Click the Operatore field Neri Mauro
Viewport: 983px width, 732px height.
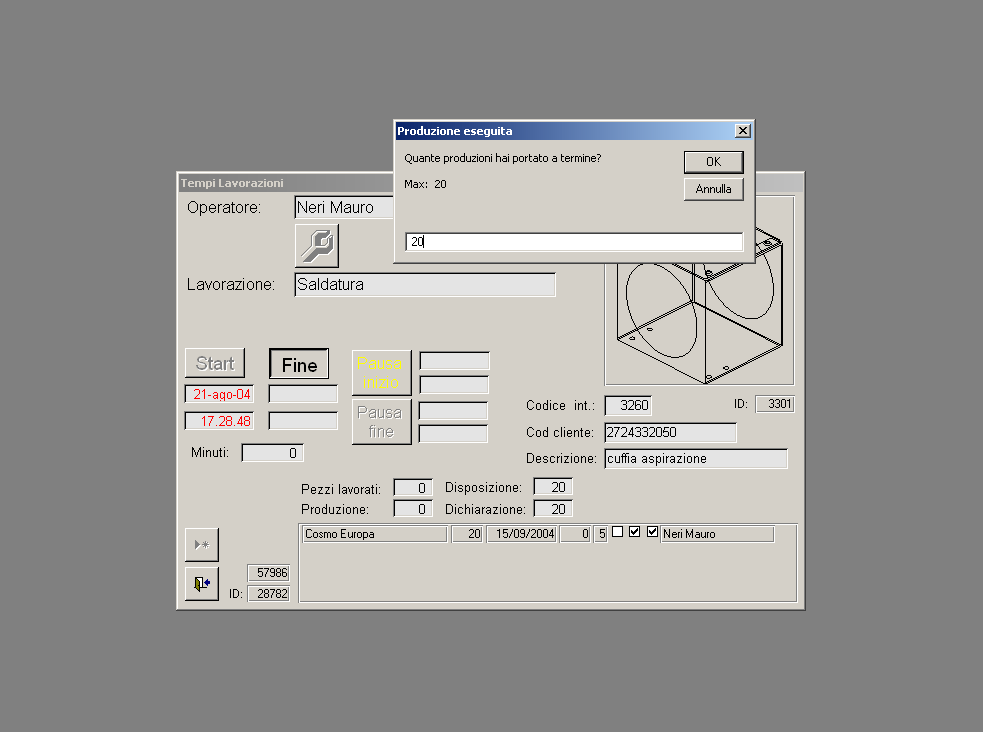click(x=344, y=207)
